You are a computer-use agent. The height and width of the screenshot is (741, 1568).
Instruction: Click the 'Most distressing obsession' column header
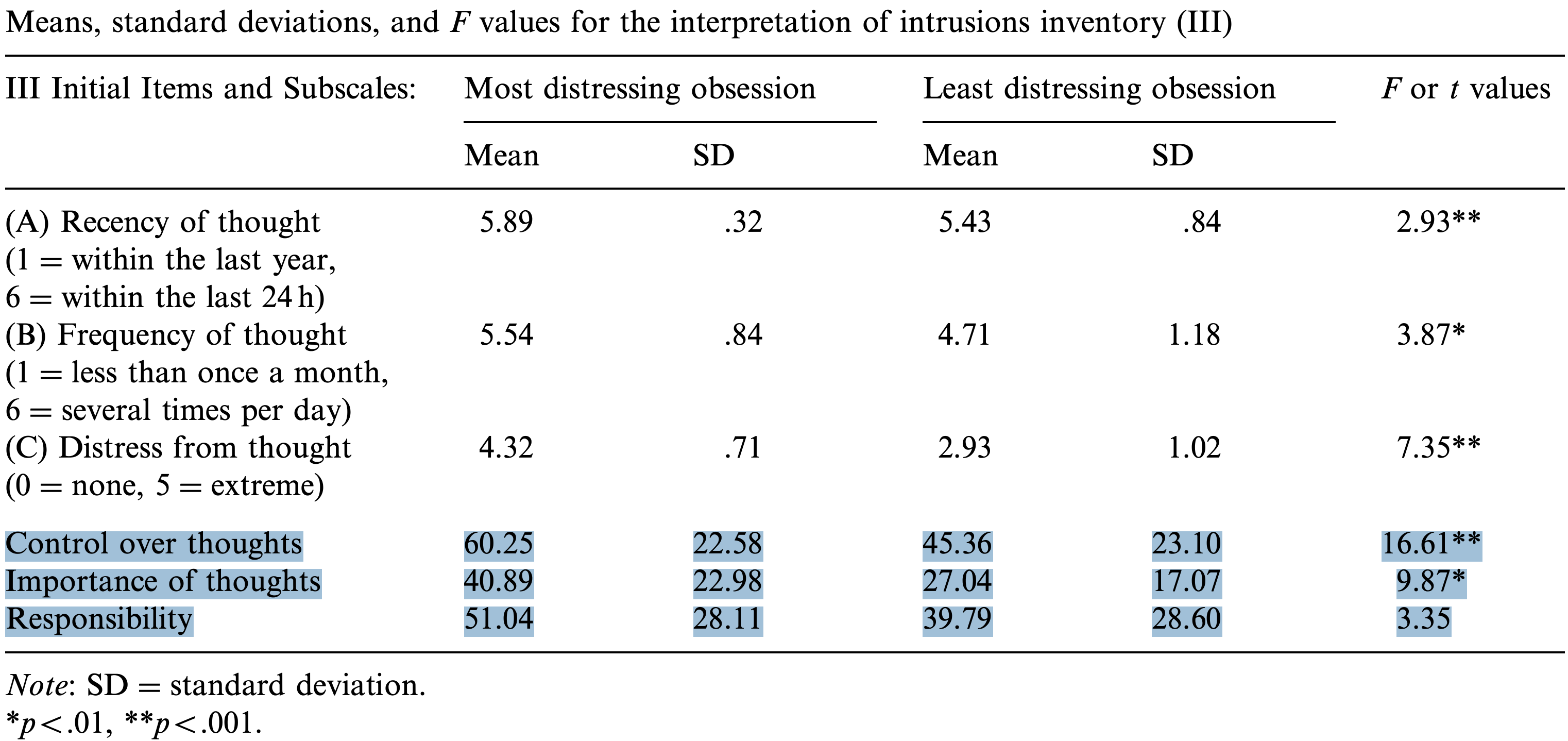pos(640,89)
